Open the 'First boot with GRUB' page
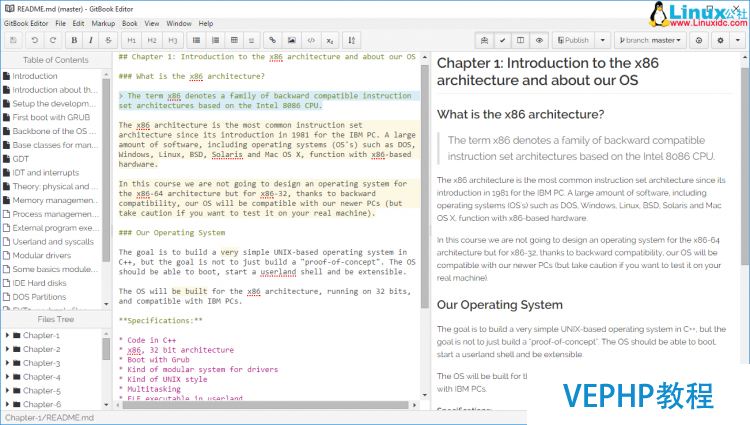Image resolution: width=750 pixels, height=425 pixels. [51, 117]
